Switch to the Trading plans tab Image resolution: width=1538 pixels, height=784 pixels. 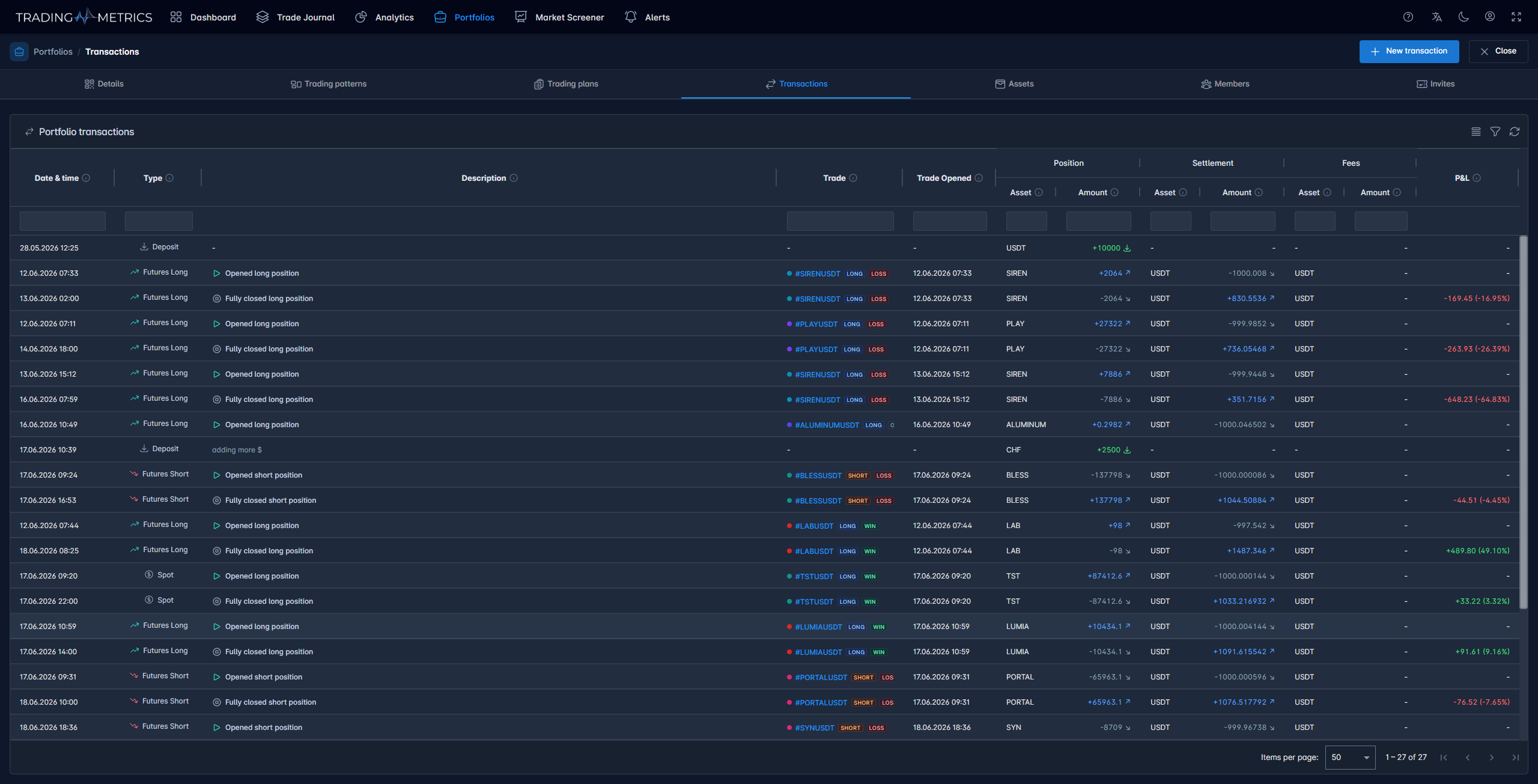(566, 84)
